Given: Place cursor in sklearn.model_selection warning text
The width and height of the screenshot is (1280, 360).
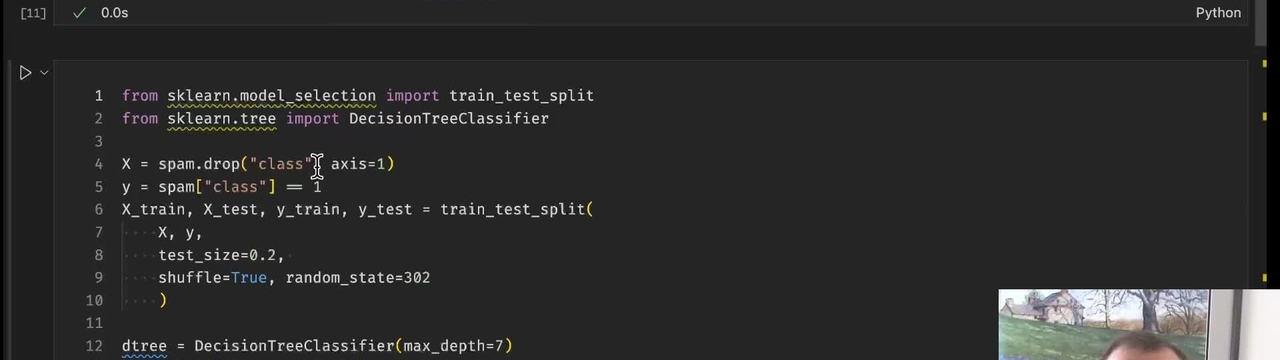Looking at the screenshot, I should click(x=271, y=96).
